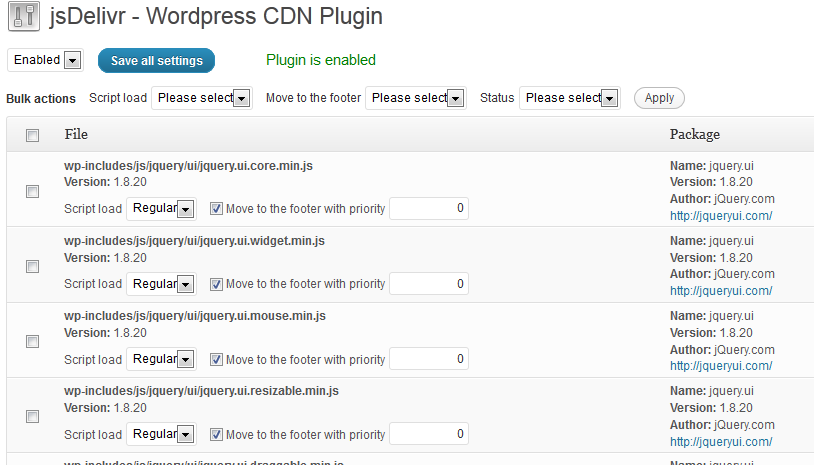Click priority field for jquery.ui.mouse.min.js
The height and width of the screenshot is (465, 814).
(429, 359)
